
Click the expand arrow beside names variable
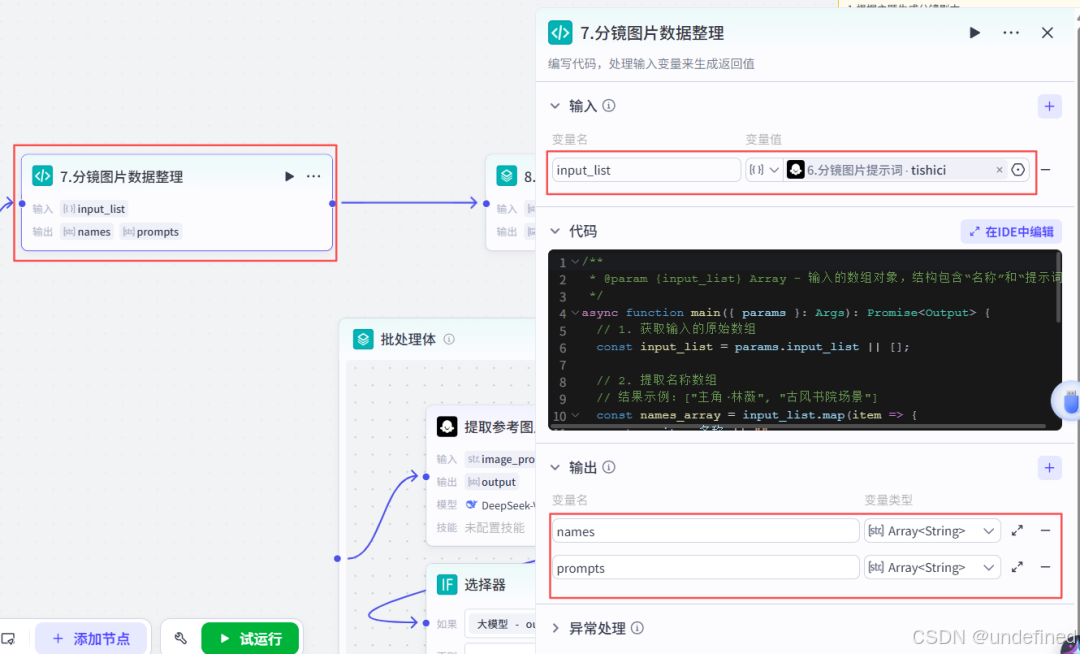point(1017,531)
